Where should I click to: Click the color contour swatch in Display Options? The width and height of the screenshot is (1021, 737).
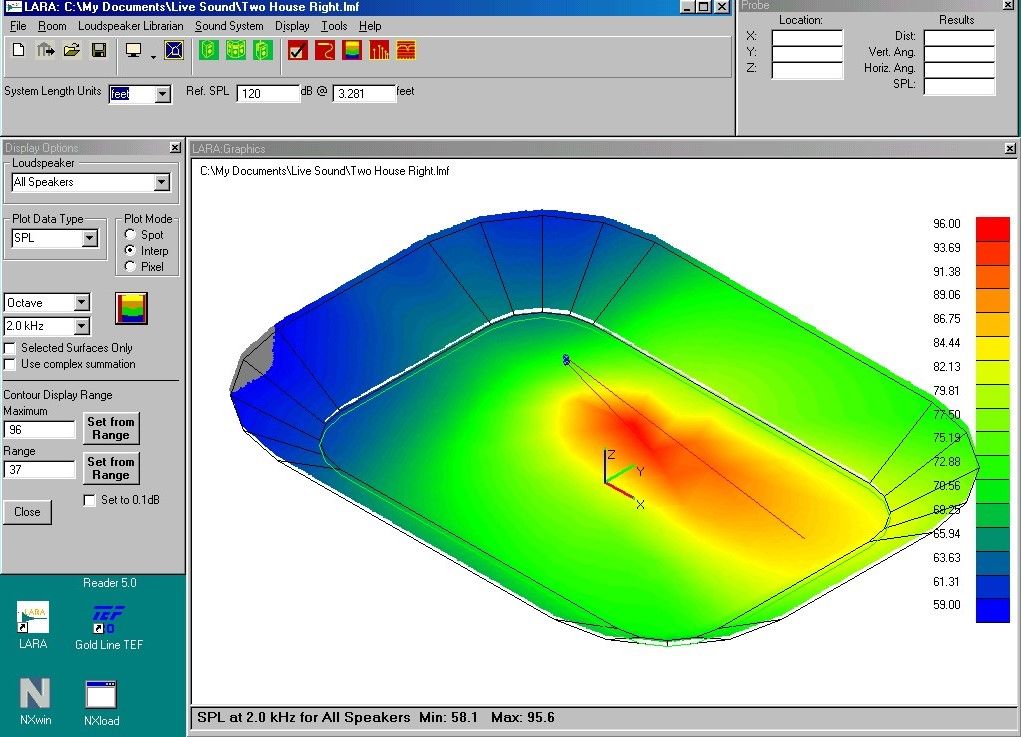coord(131,308)
